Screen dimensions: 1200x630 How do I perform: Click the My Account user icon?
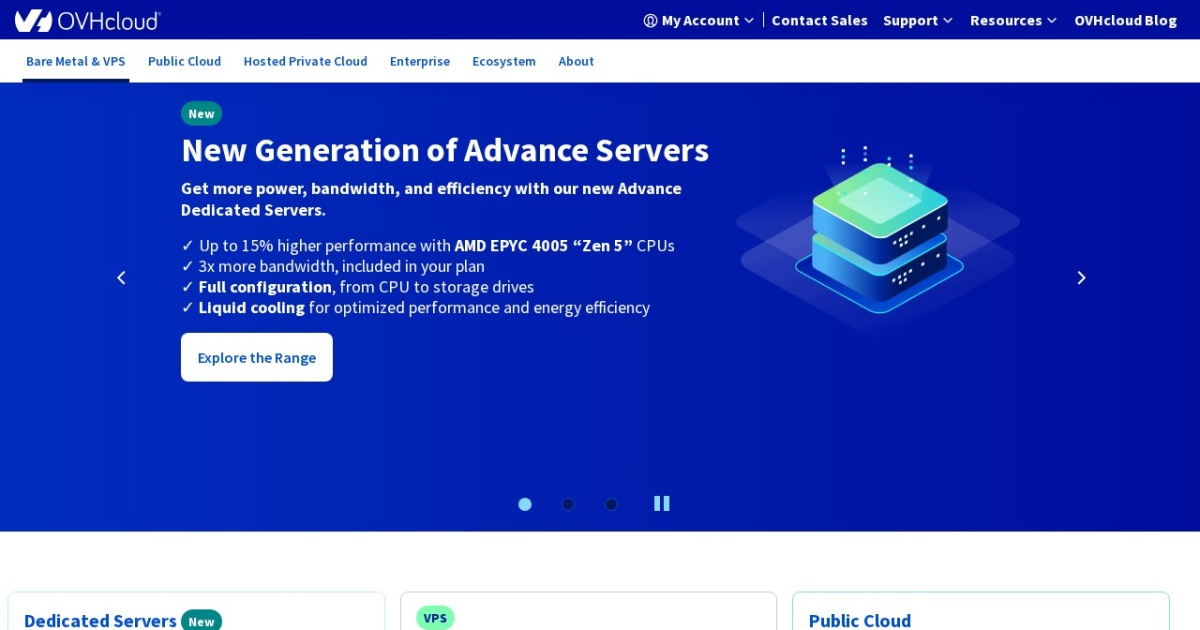pyautogui.click(x=651, y=20)
